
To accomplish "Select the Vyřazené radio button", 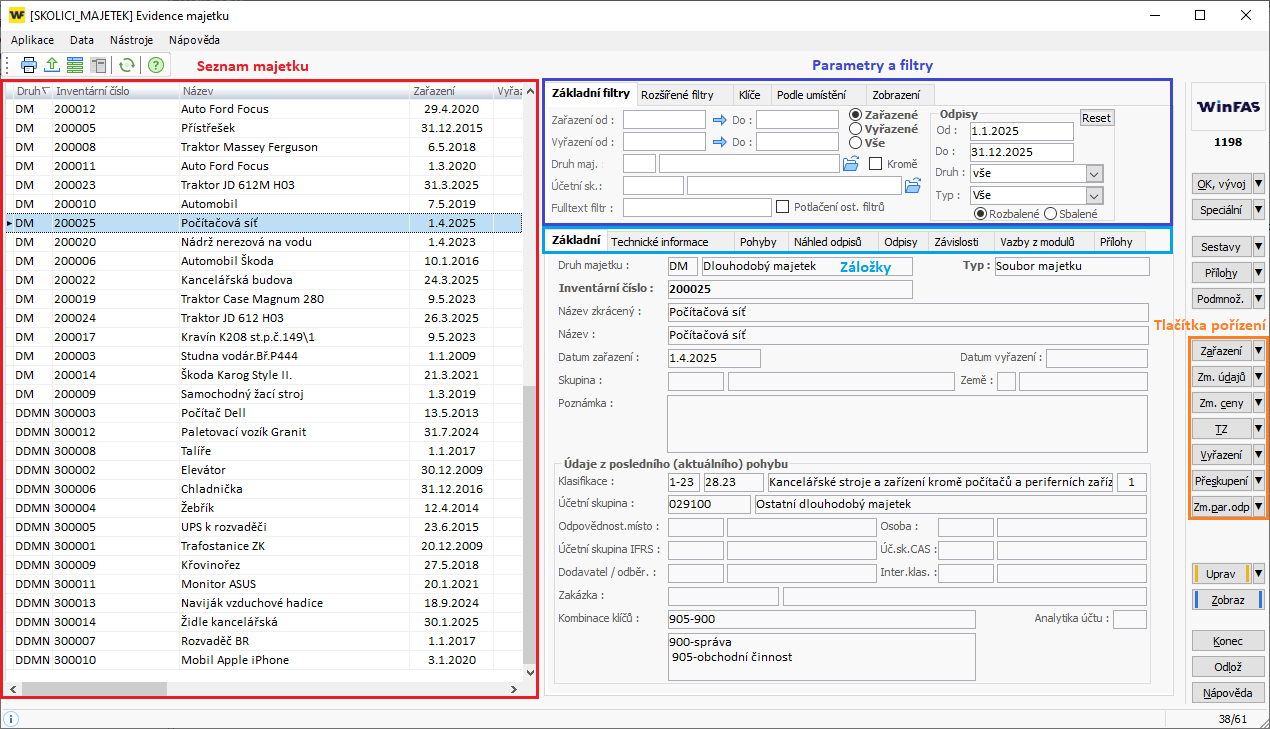I will coord(855,129).
